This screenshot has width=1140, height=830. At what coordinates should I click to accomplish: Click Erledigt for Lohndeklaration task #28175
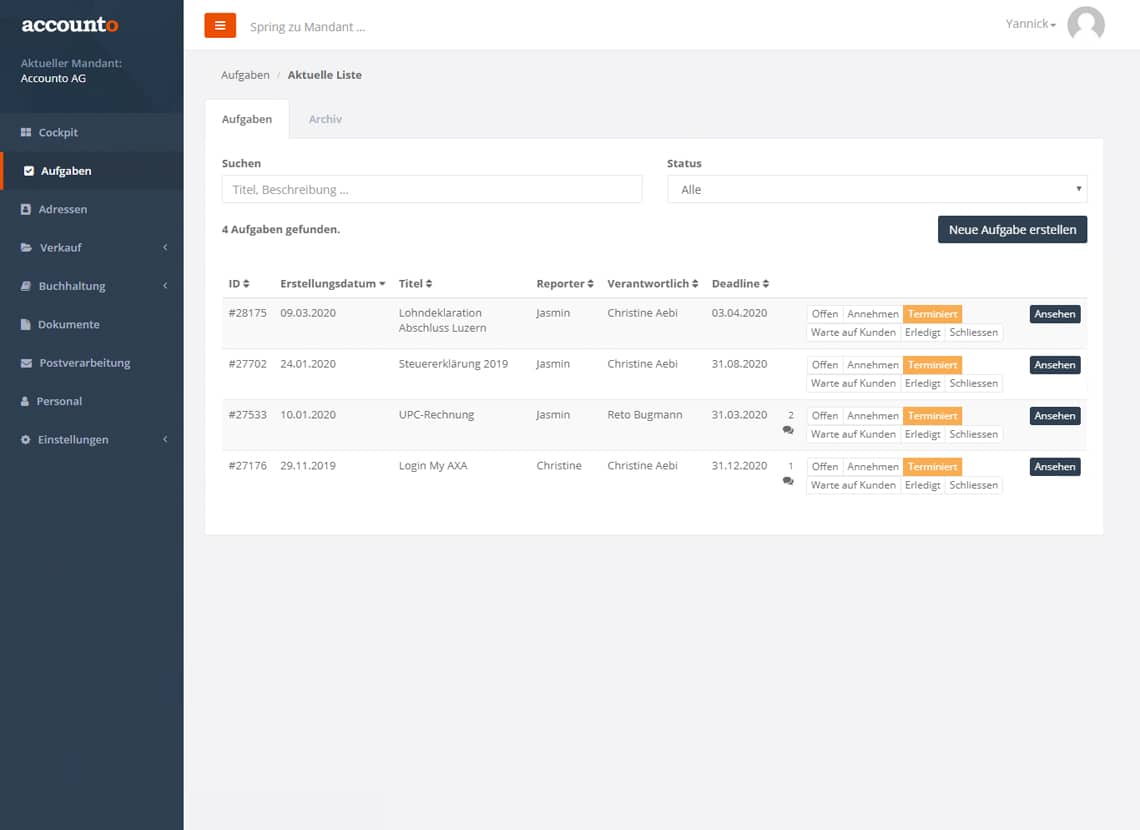click(922, 333)
